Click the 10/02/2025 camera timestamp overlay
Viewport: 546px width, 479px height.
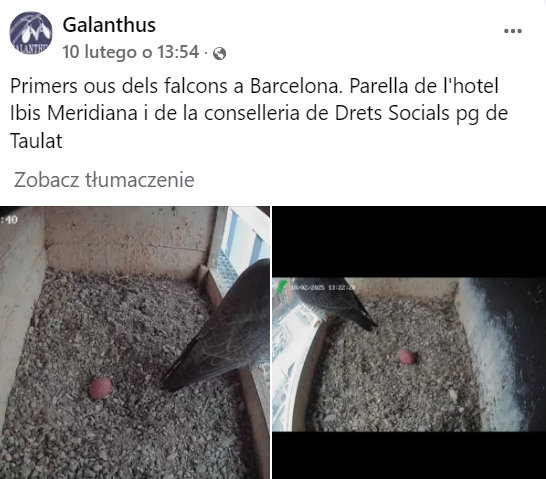click(x=323, y=288)
